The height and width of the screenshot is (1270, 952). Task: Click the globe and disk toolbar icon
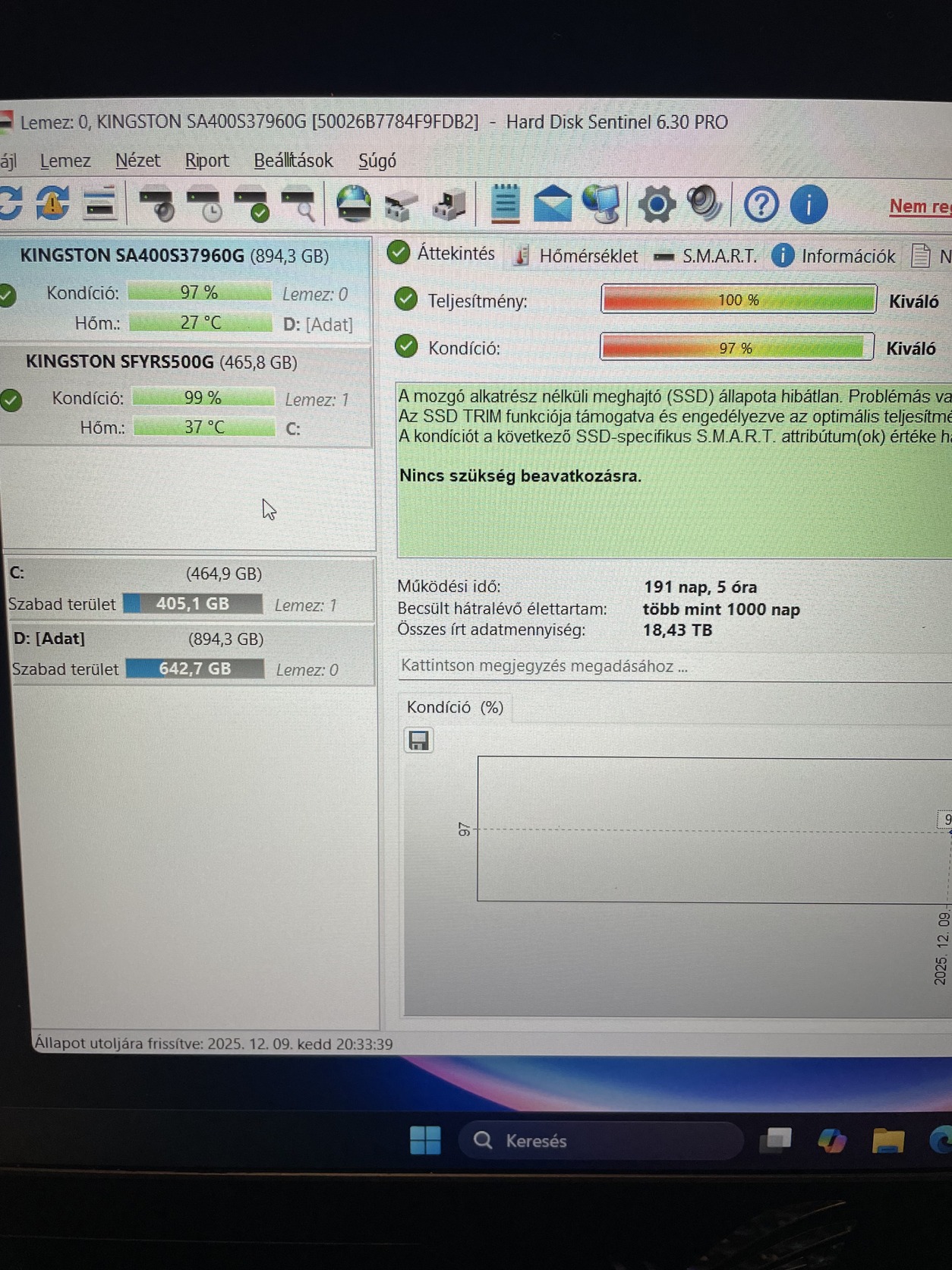tap(354, 204)
